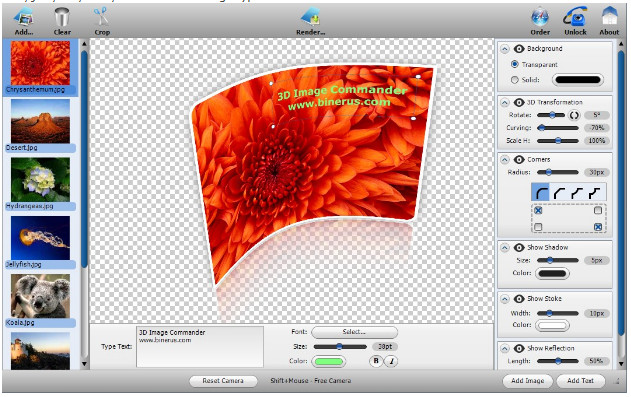The height and width of the screenshot is (397, 631).
Task: Collapse the Show Reflection section
Action: pyautogui.click(x=505, y=349)
